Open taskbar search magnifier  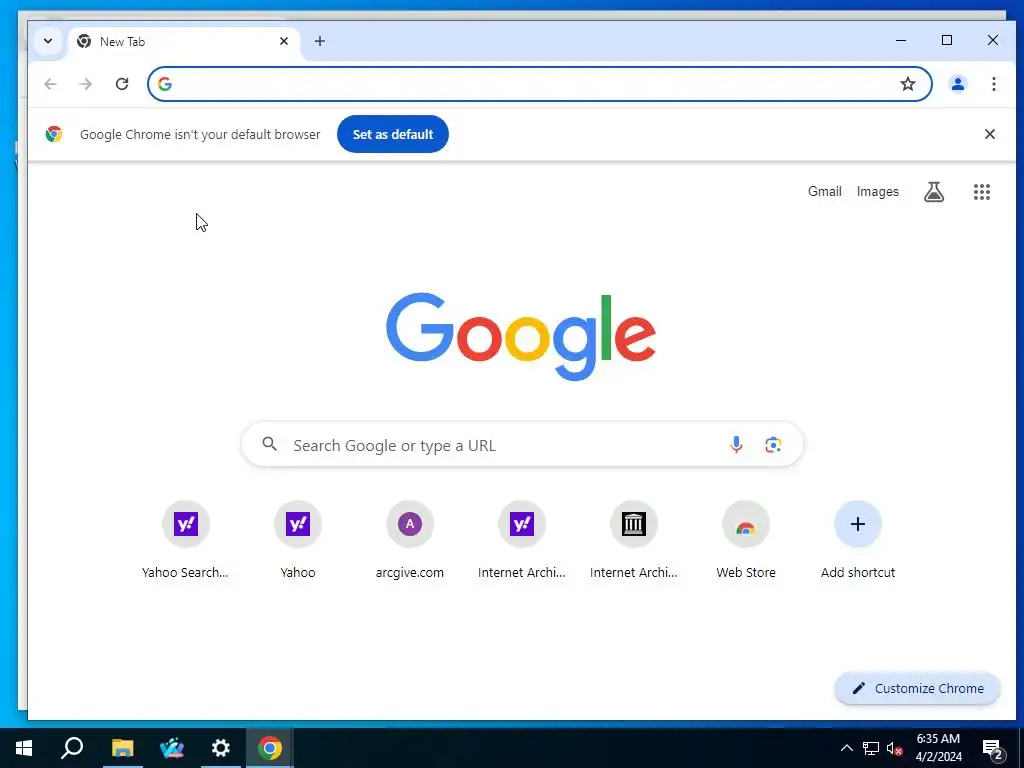click(72, 748)
